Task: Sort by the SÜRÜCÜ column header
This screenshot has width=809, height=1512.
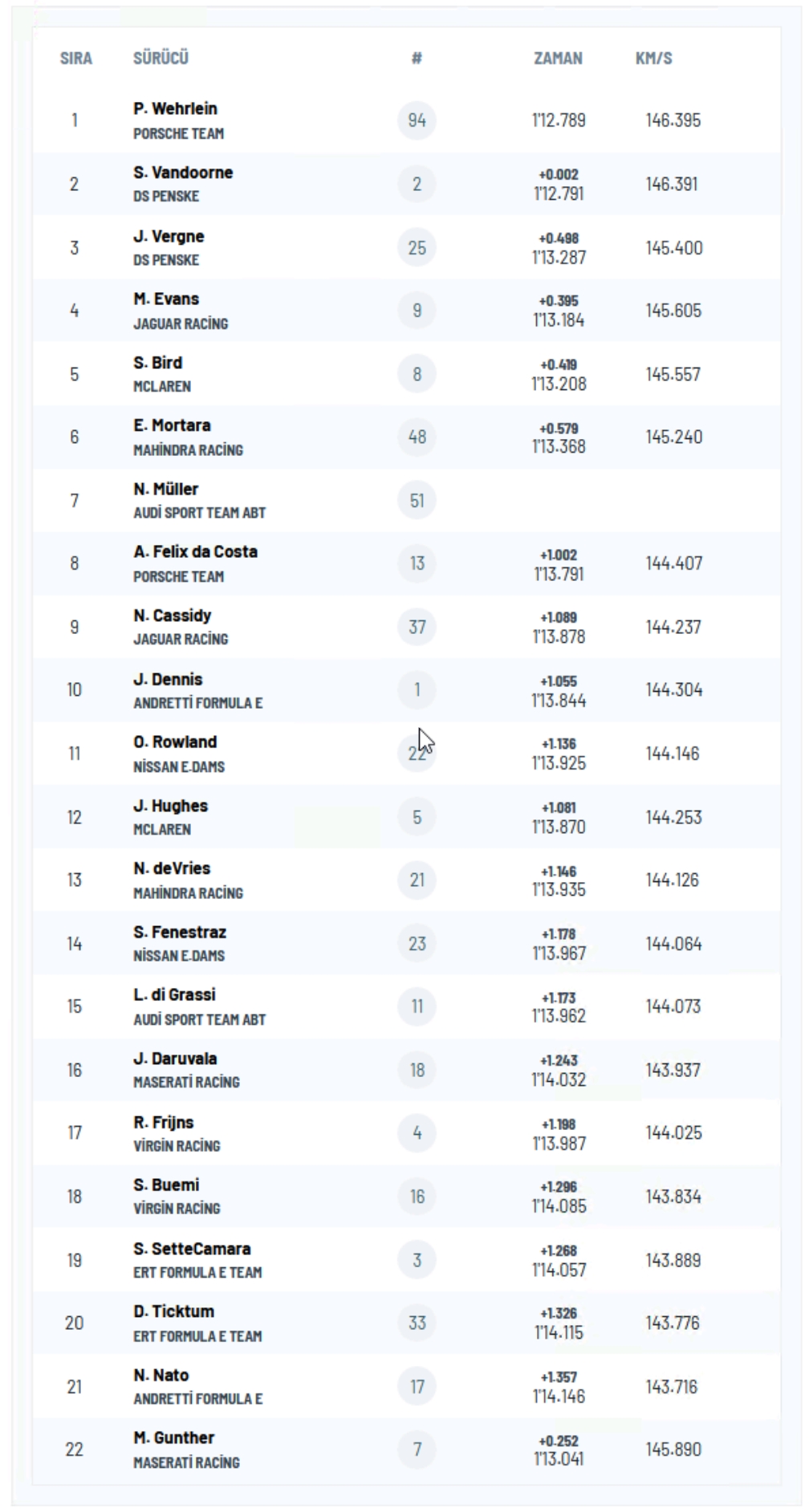Action: click(161, 58)
